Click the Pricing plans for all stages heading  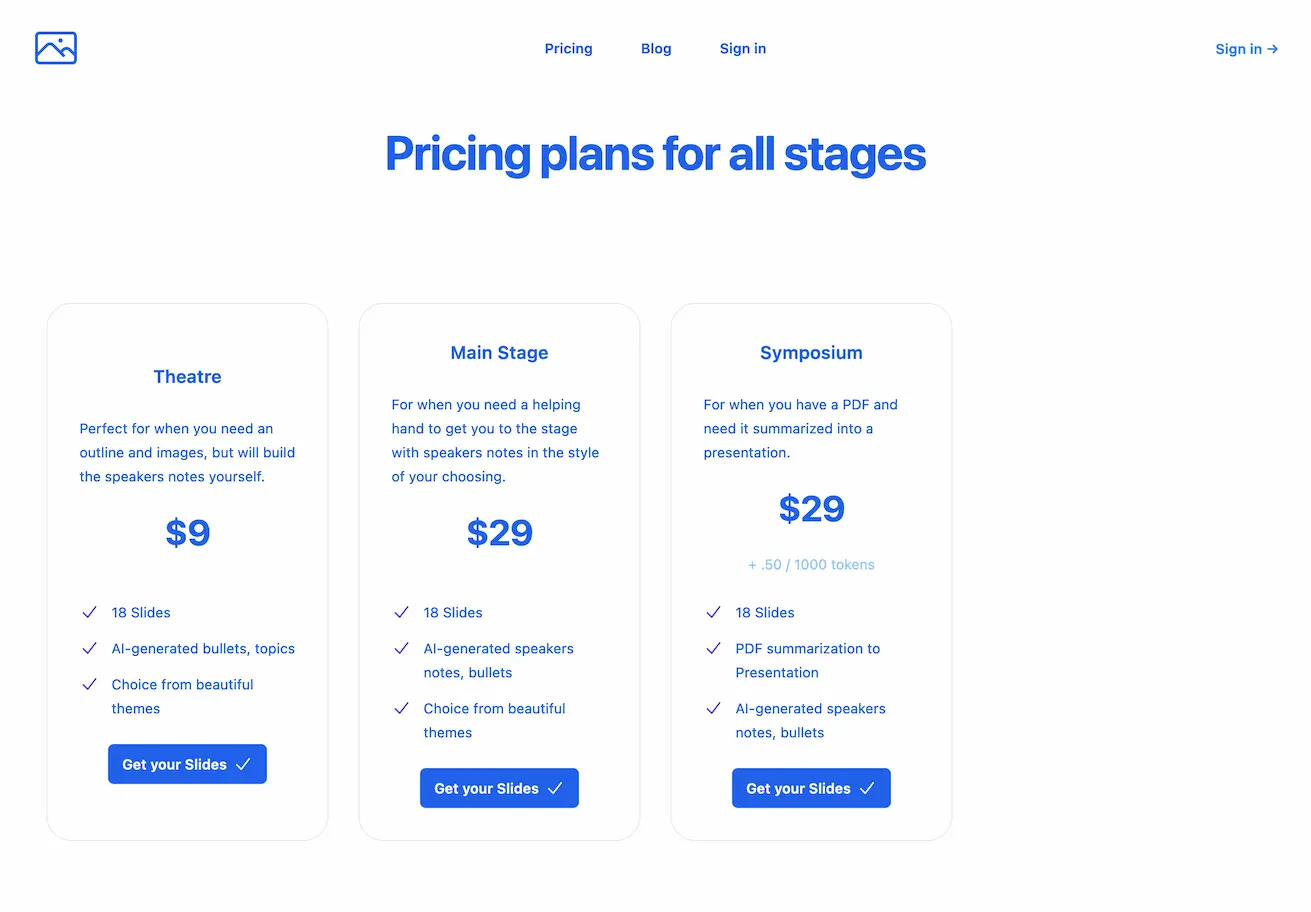655,154
